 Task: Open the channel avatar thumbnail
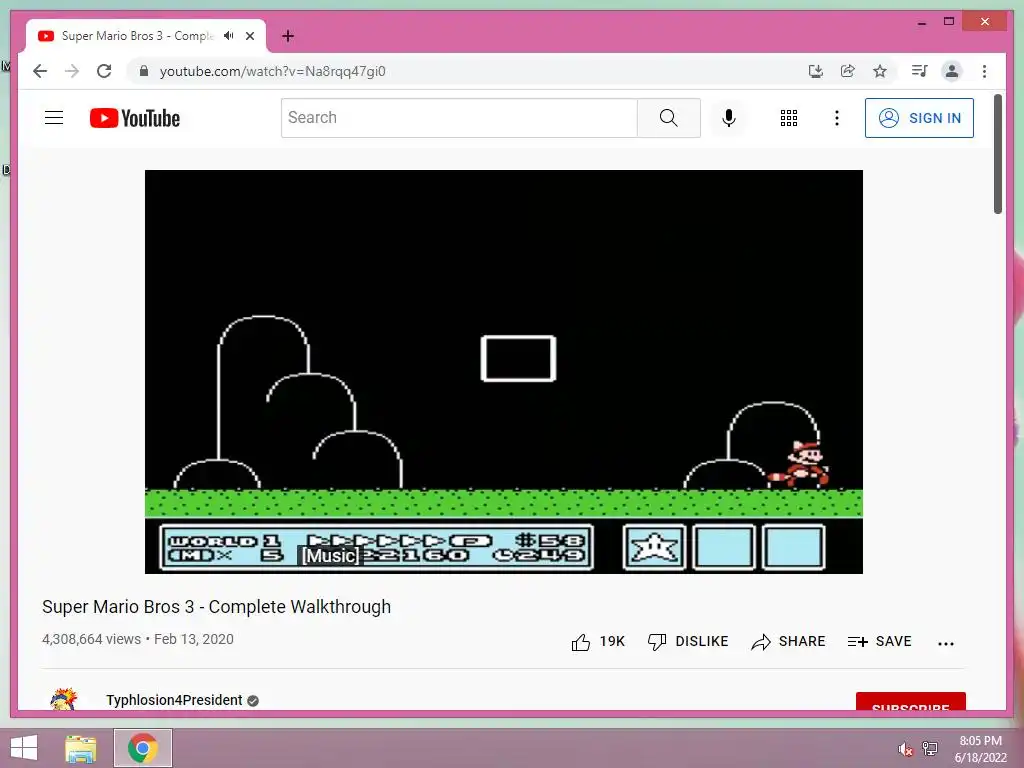[x=63, y=699]
